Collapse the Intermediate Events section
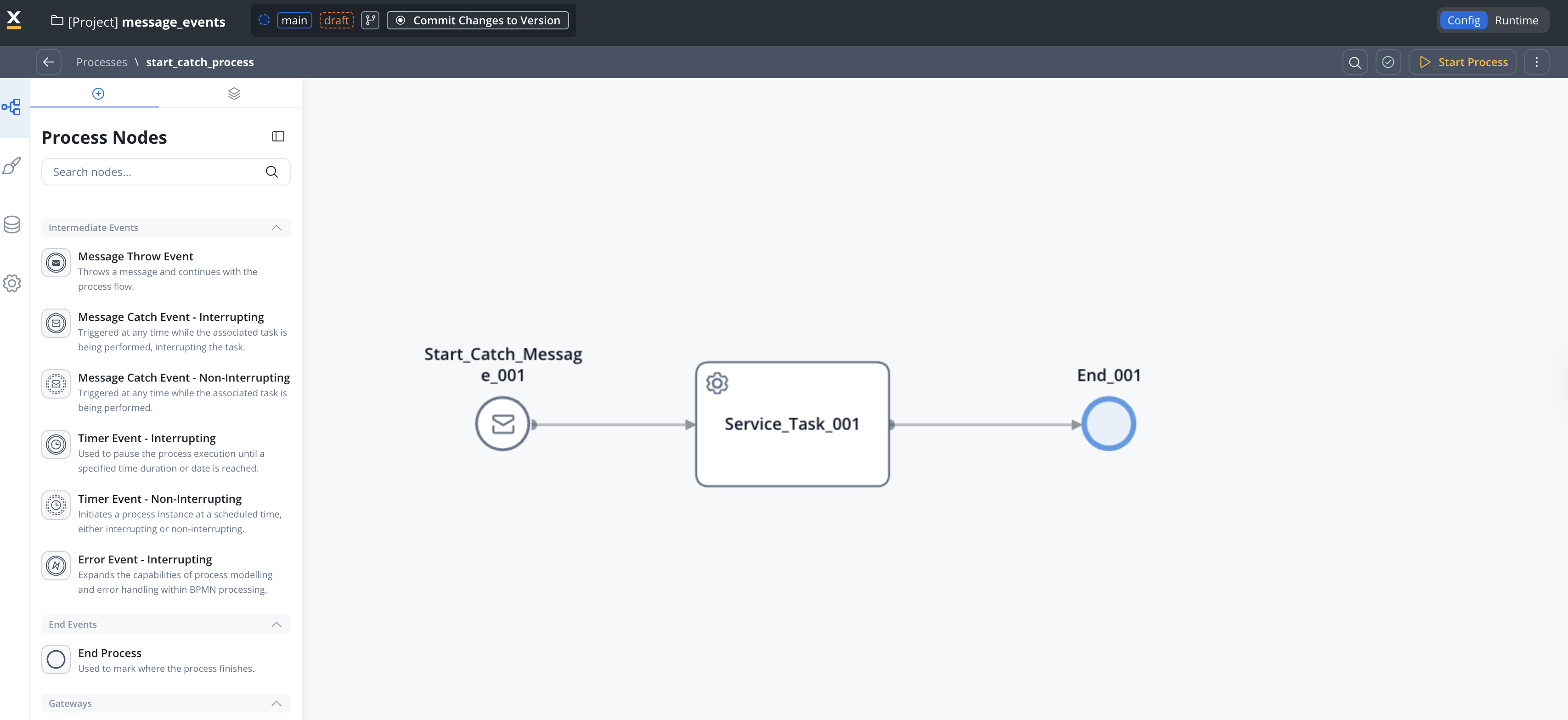Viewport: 1568px width, 720px height. tap(276, 228)
